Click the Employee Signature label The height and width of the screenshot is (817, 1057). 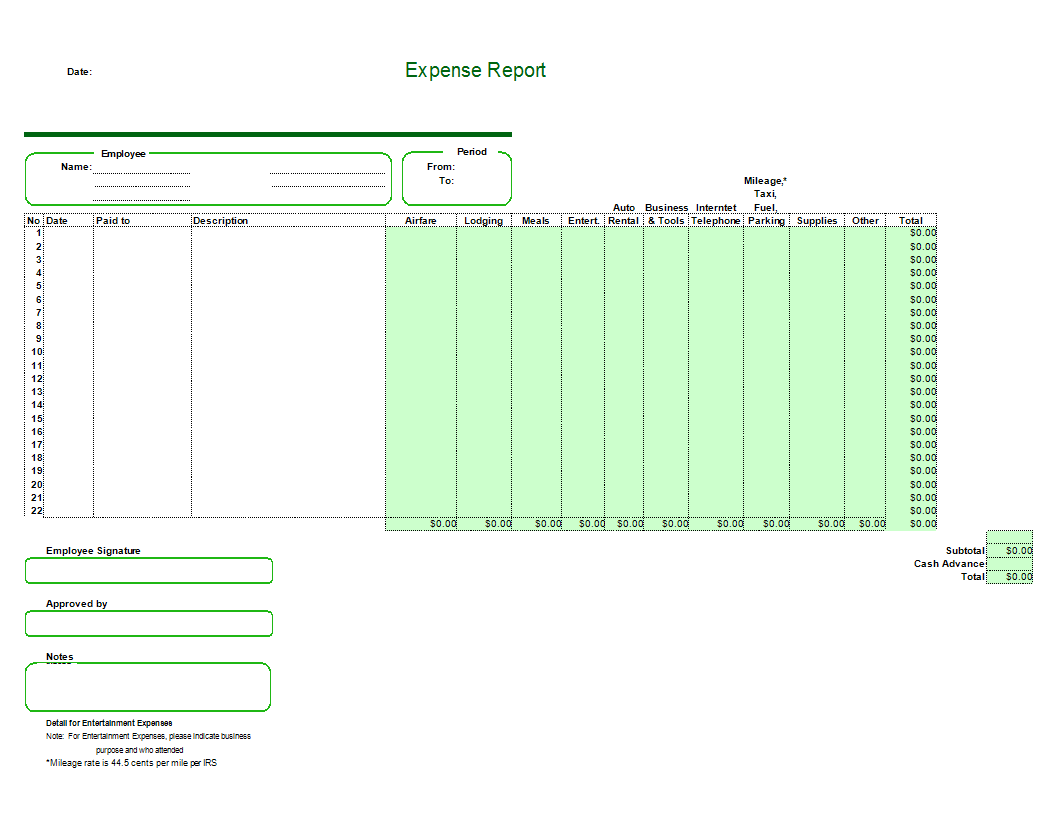pyautogui.click(x=93, y=551)
